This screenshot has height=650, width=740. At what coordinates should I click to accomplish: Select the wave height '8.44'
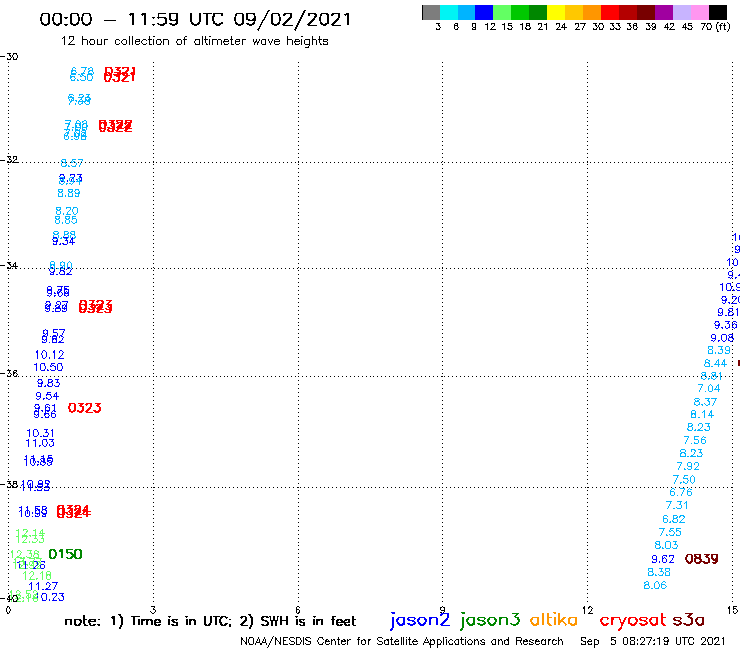coord(715,363)
